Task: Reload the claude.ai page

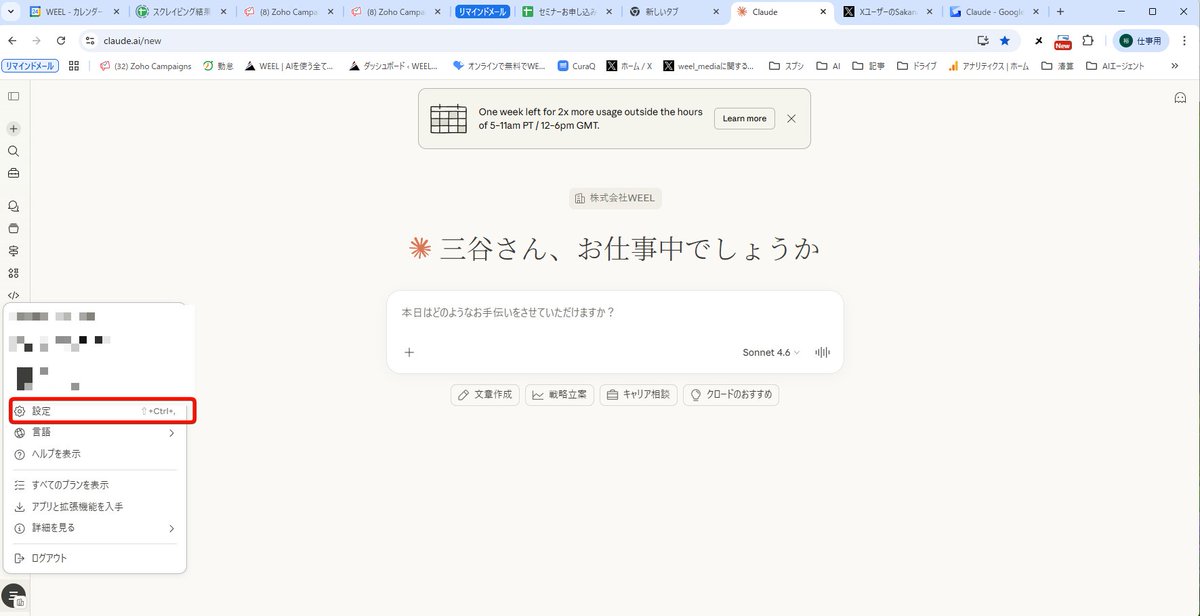Action: coord(61,40)
